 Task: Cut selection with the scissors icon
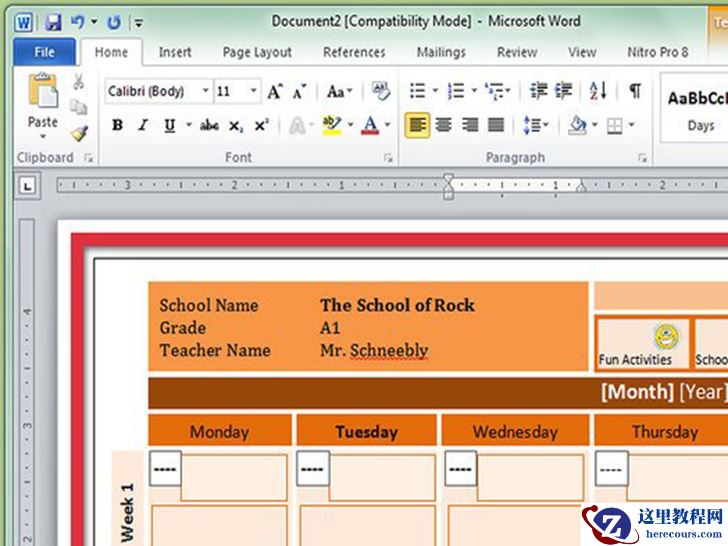(x=78, y=82)
